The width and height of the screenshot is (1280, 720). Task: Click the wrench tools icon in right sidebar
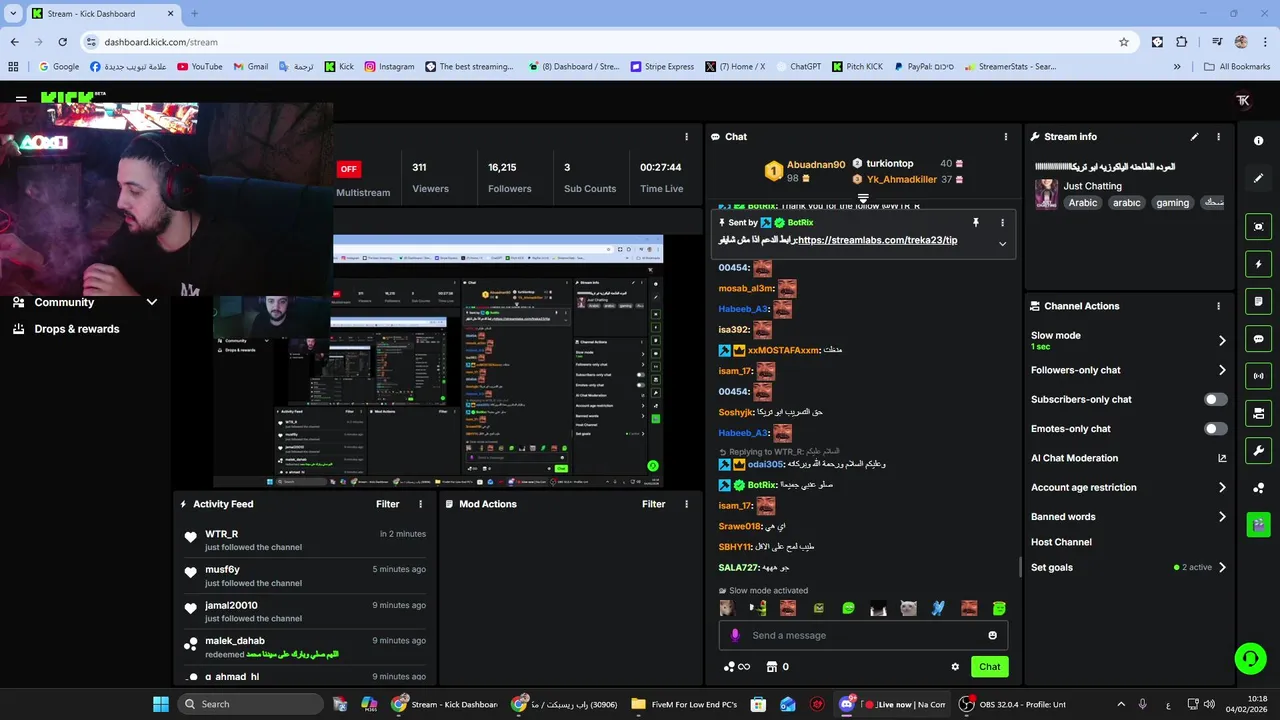pos(1258,450)
